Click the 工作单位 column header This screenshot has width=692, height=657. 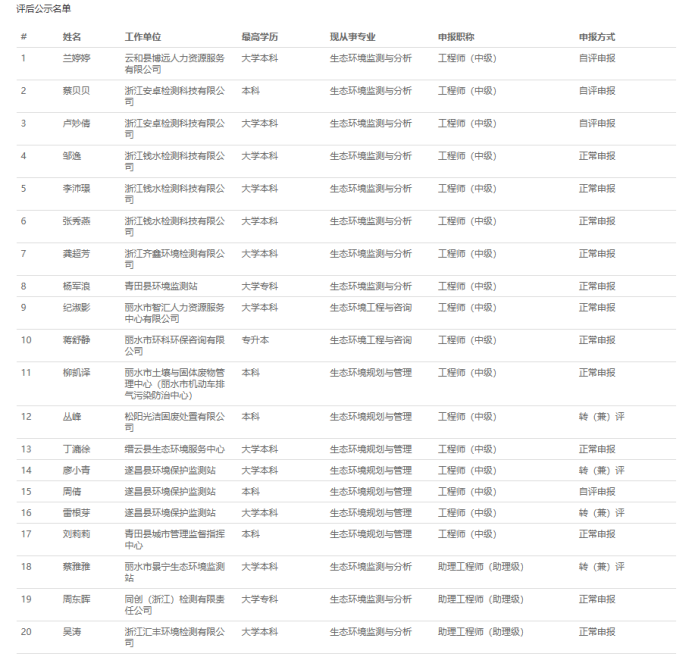coord(142,37)
